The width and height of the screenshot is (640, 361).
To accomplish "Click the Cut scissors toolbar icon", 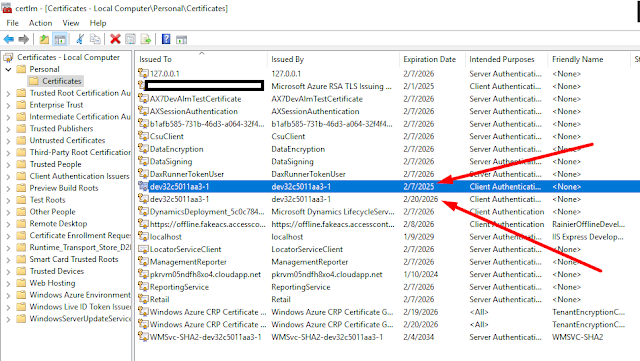I will click(80, 39).
